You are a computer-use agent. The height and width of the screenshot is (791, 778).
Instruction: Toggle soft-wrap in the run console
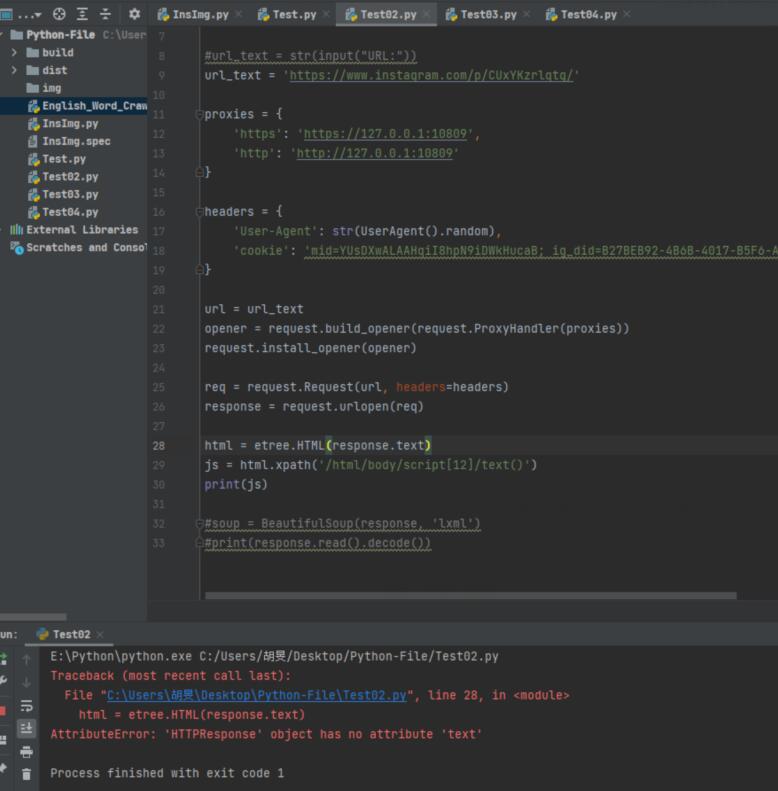tap(27, 705)
